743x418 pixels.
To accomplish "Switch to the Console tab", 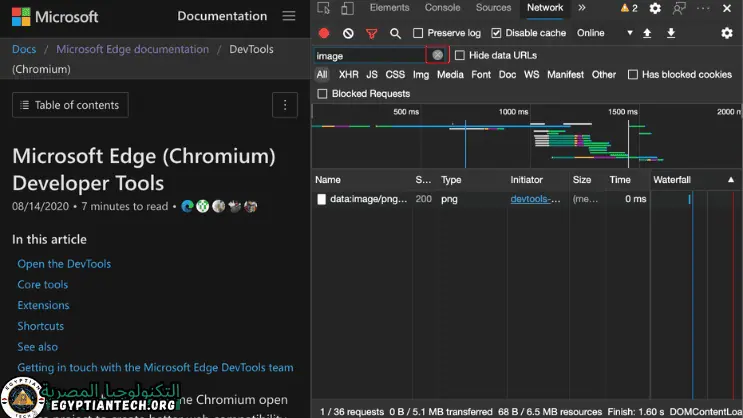I will [x=442, y=8].
